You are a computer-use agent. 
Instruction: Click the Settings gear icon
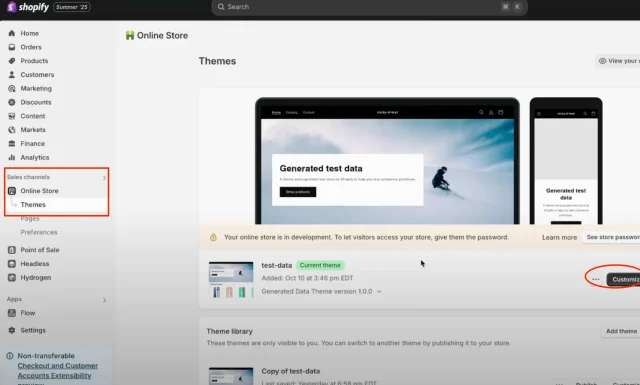pos(12,330)
